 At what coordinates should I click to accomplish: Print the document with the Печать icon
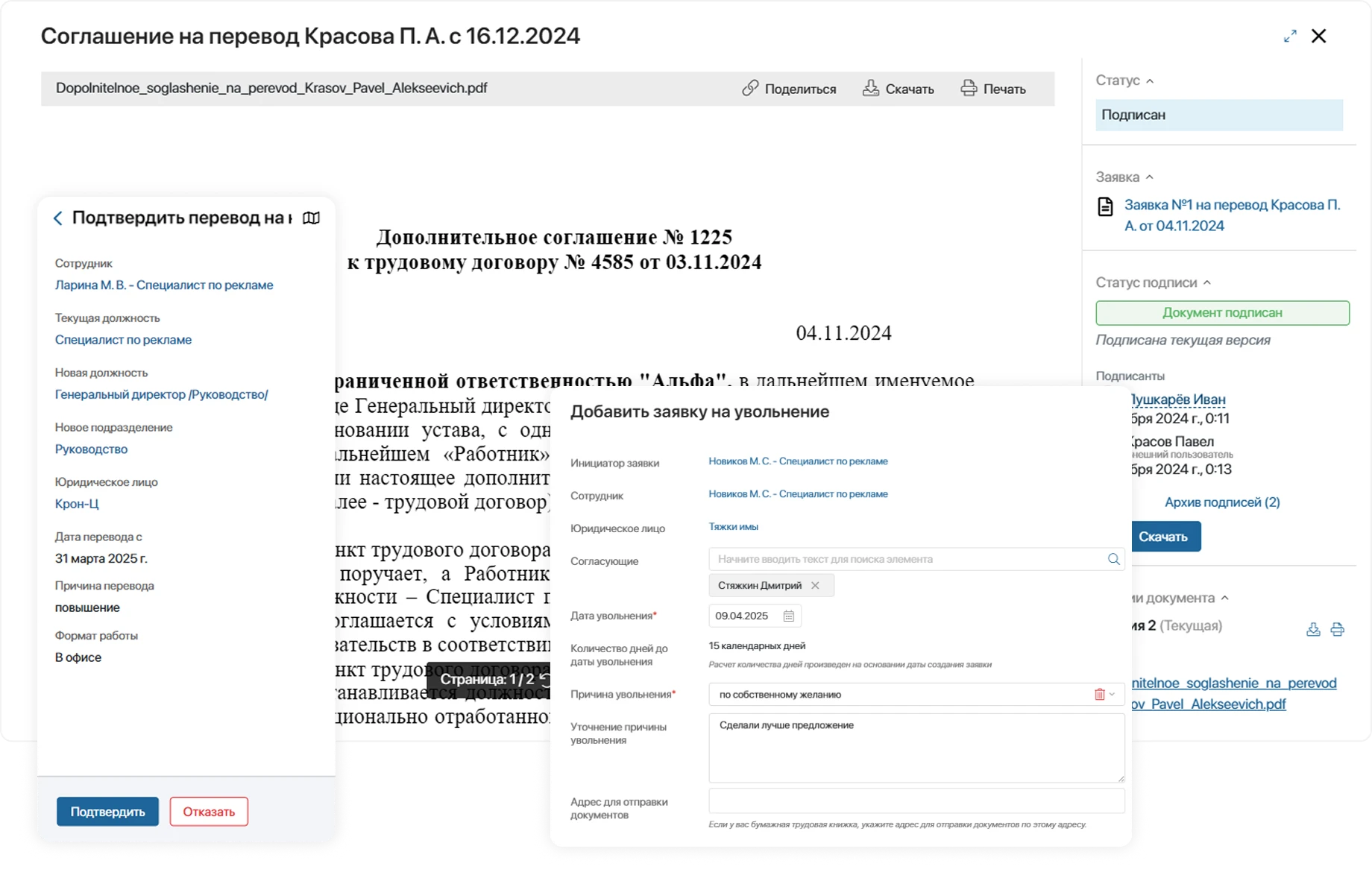click(x=969, y=87)
